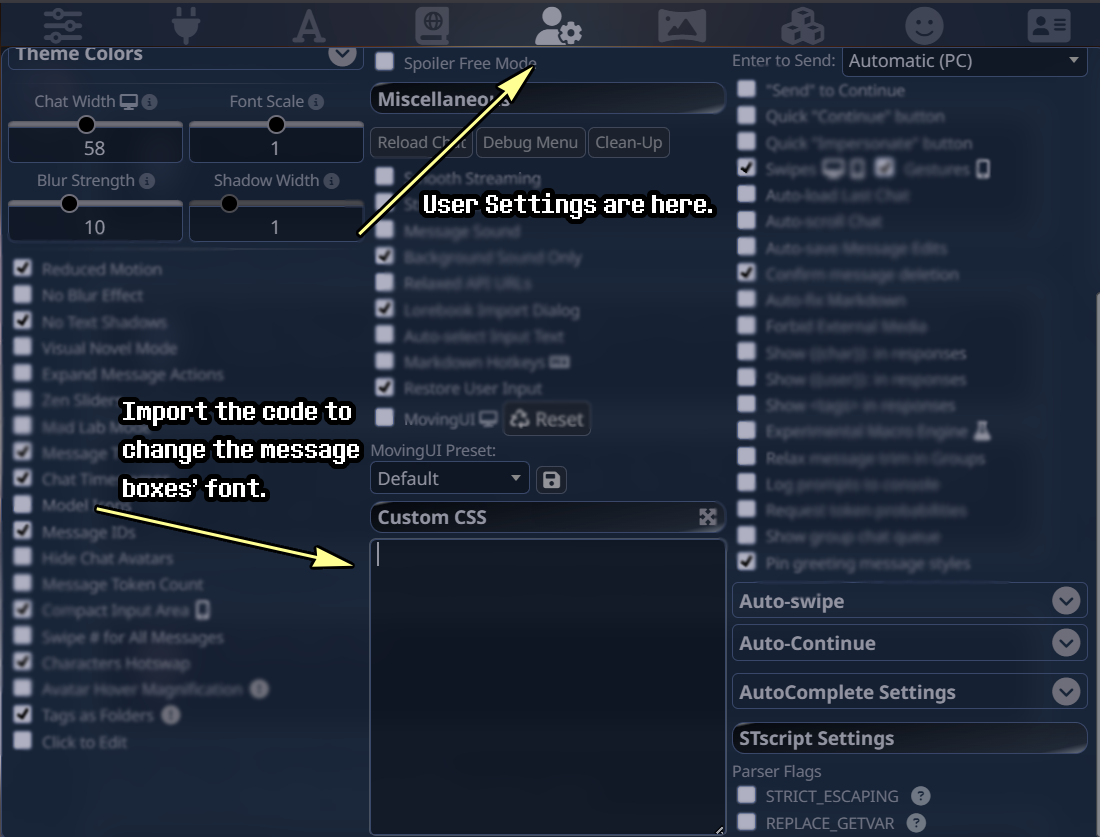Click info icon beside Blur Strength

click(x=147, y=181)
